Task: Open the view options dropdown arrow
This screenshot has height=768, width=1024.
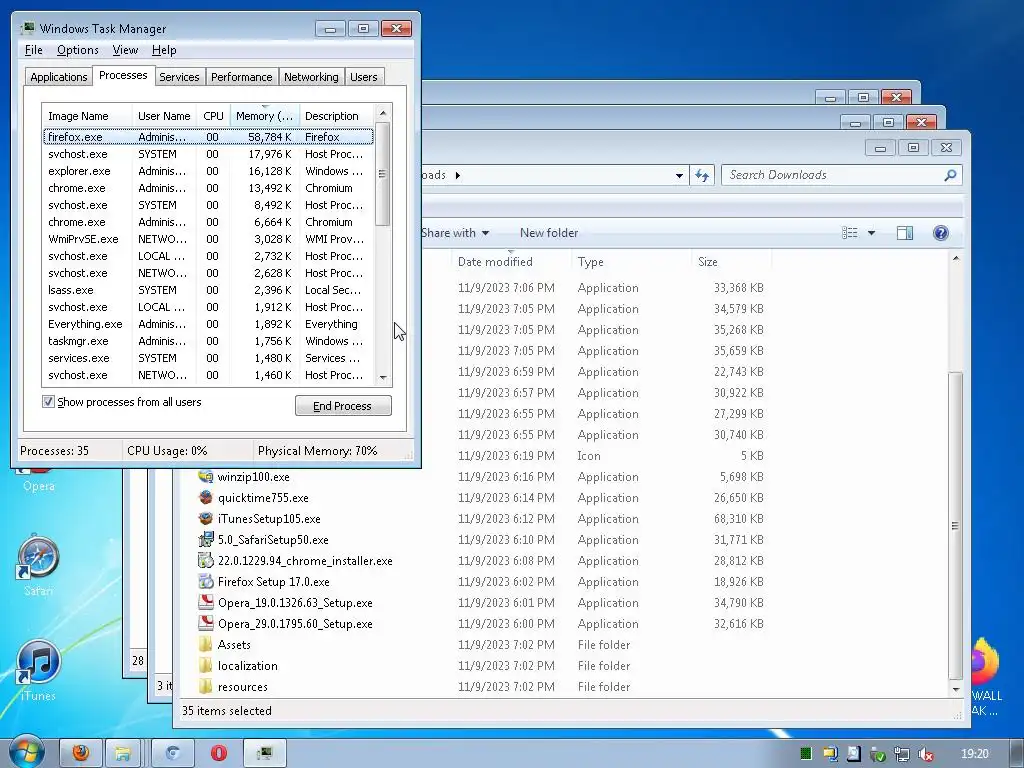Action: (871, 232)
